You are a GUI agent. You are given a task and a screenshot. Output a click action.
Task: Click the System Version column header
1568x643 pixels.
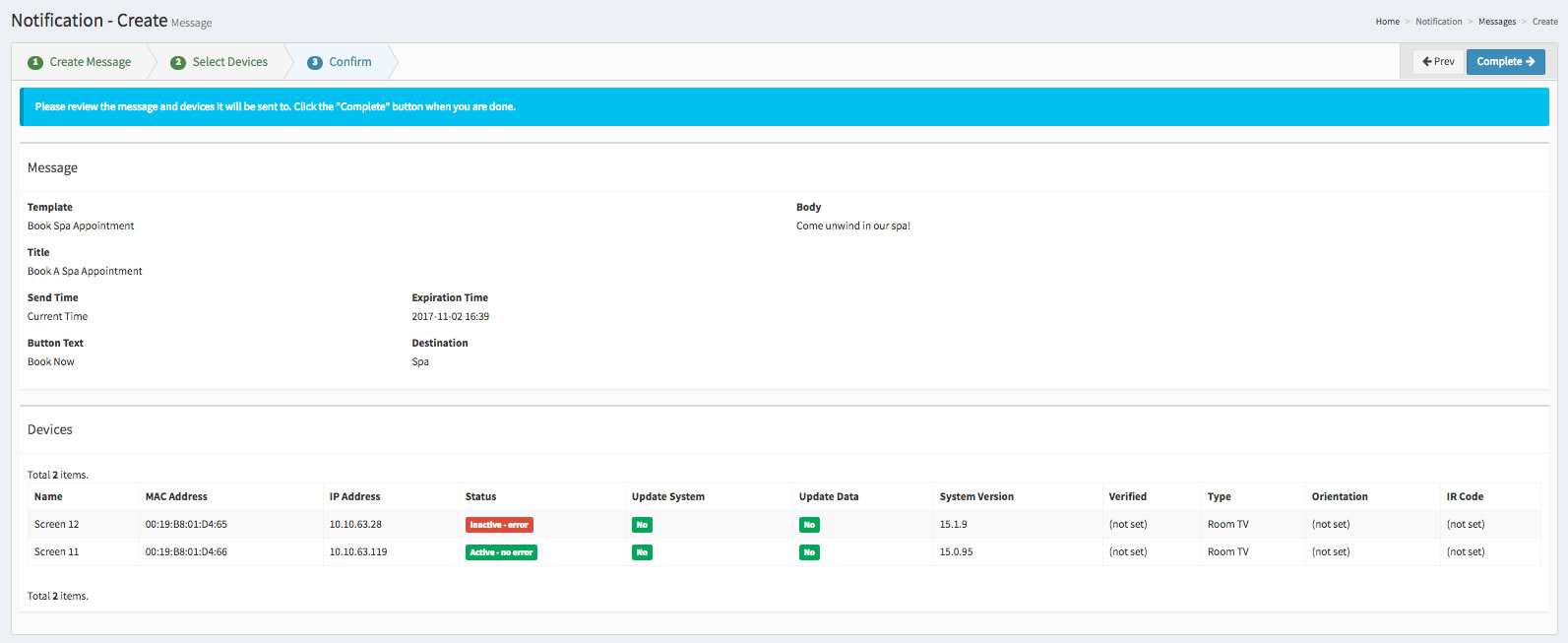(x=975, y=497)
